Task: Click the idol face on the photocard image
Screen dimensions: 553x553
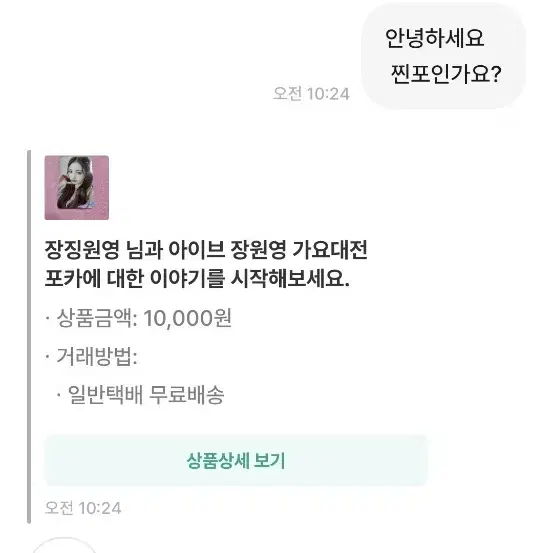Action: coord(76,173)
